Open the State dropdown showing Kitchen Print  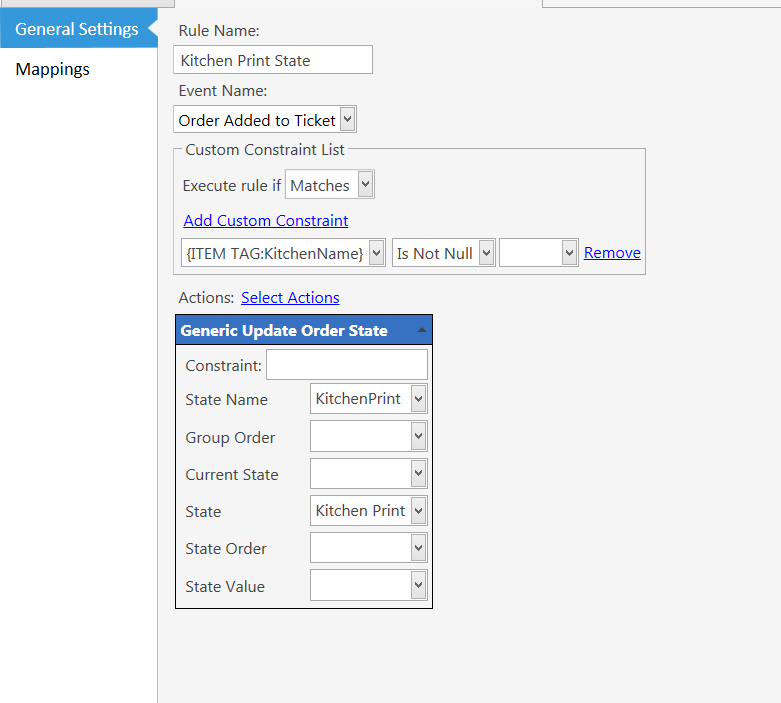(418, 510)
